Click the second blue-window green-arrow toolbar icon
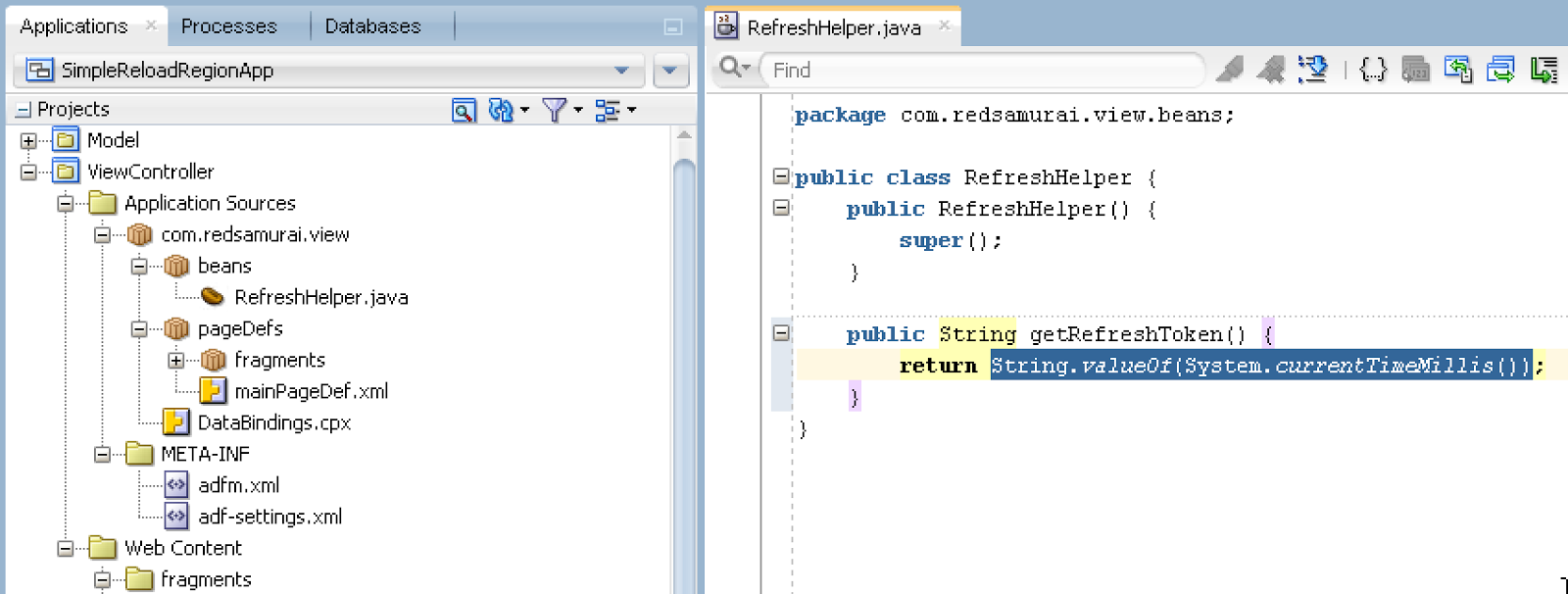 click(x=1500, y=70)
